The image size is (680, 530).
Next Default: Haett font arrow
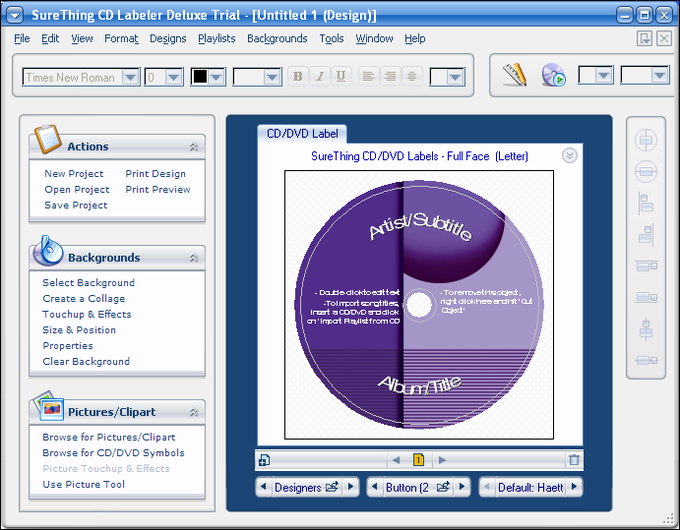pyautogui.click(x=574, y=487)
